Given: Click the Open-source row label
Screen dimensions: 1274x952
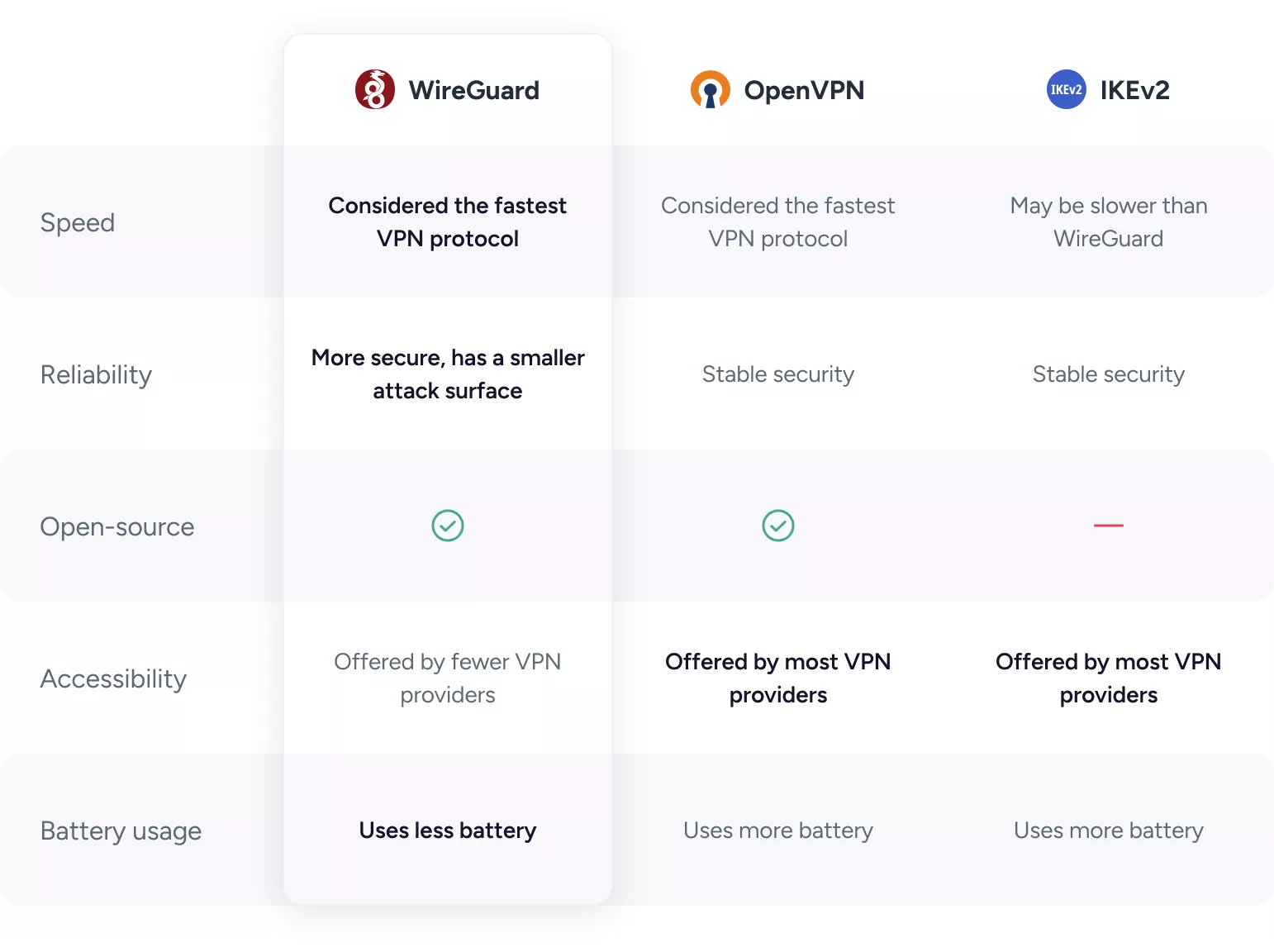Looking at the screenshot, I should point(117,526).
